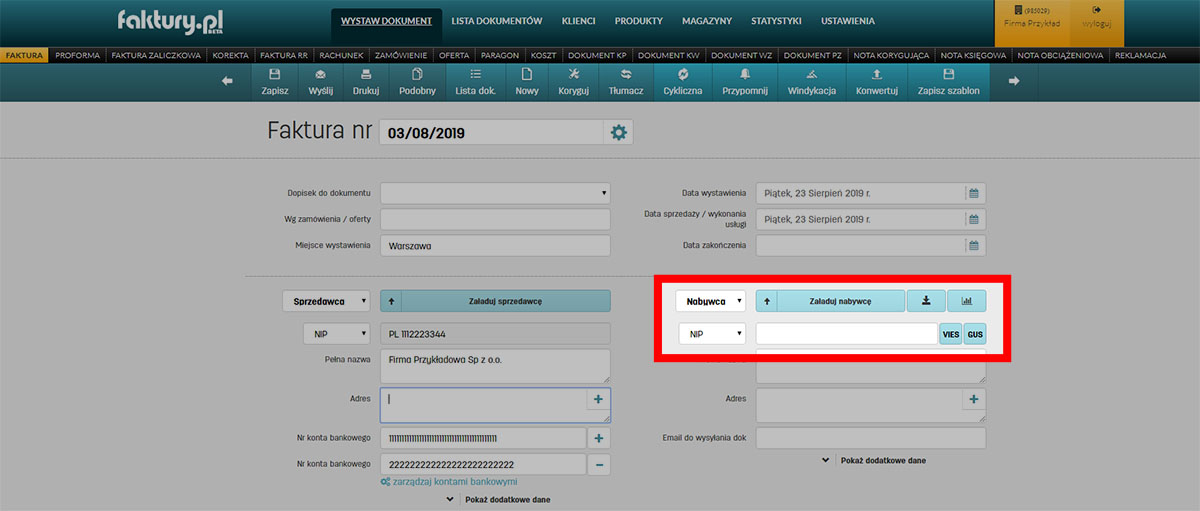Open the Klienci menu
Viewport: 1200px width, 511px height.
point(578,21)
